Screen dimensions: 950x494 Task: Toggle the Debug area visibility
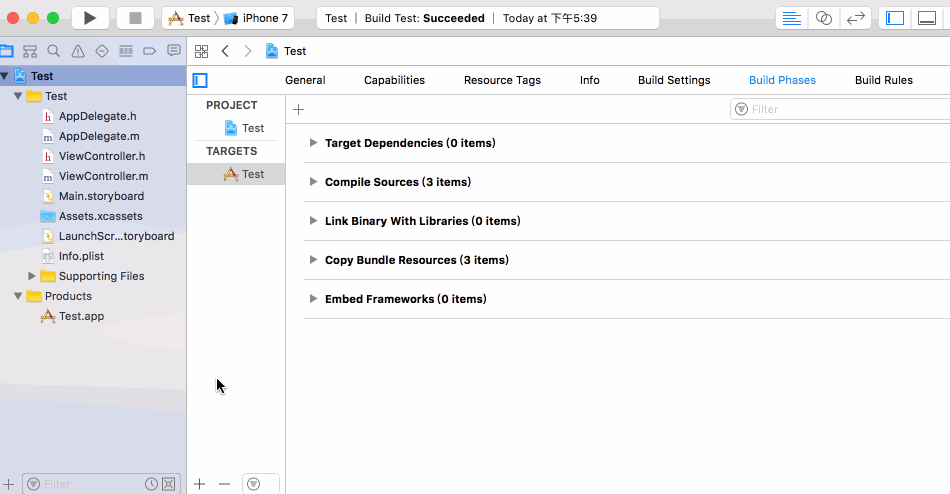pos(926,18)
